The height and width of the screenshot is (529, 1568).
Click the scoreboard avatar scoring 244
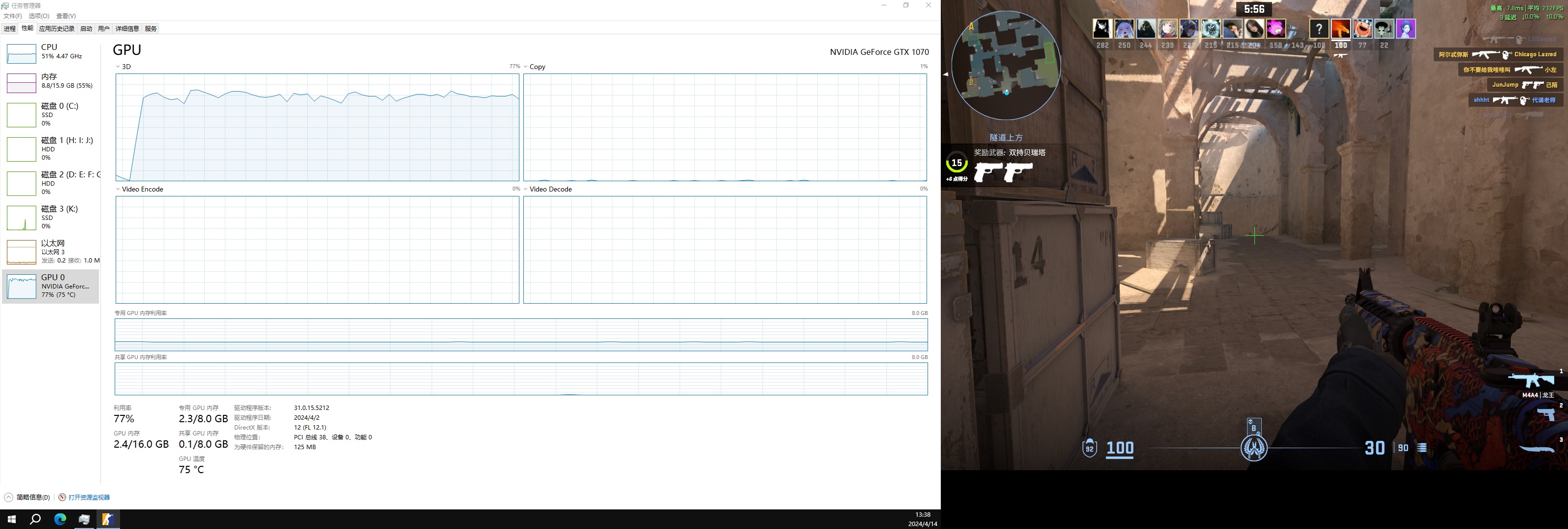point(1146,28)
